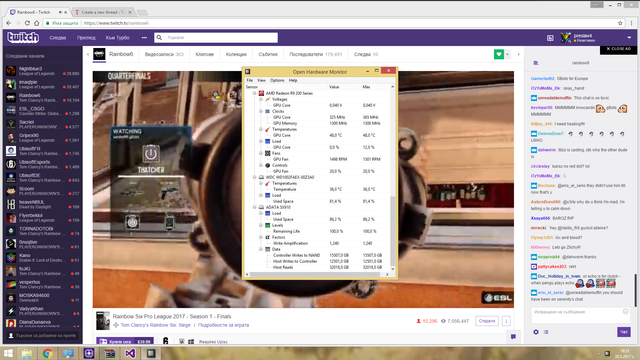
Task: Collapse the Data node under ADATA SX910
Action: (x=261, y=249)
